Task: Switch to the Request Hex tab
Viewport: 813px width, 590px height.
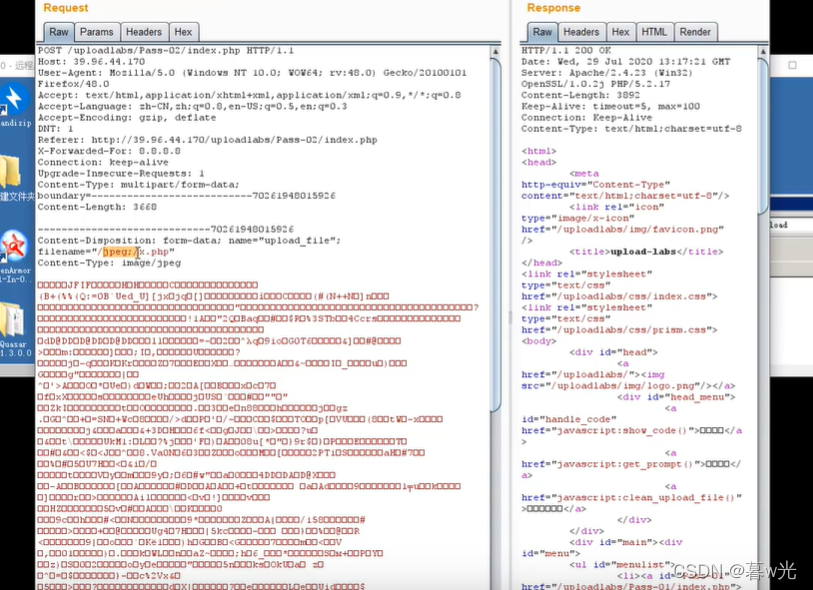Action: click(x=183, y=32)
